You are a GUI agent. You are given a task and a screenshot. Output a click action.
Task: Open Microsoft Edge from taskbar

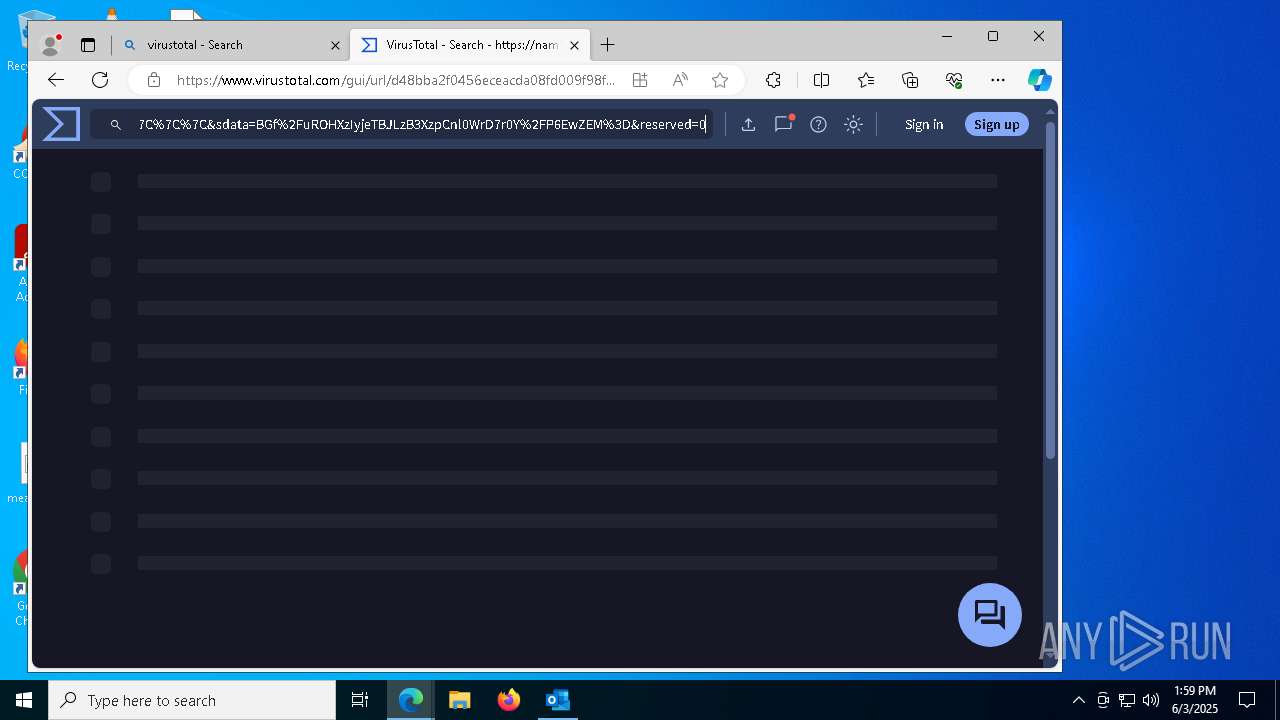[x=411, y=700]
